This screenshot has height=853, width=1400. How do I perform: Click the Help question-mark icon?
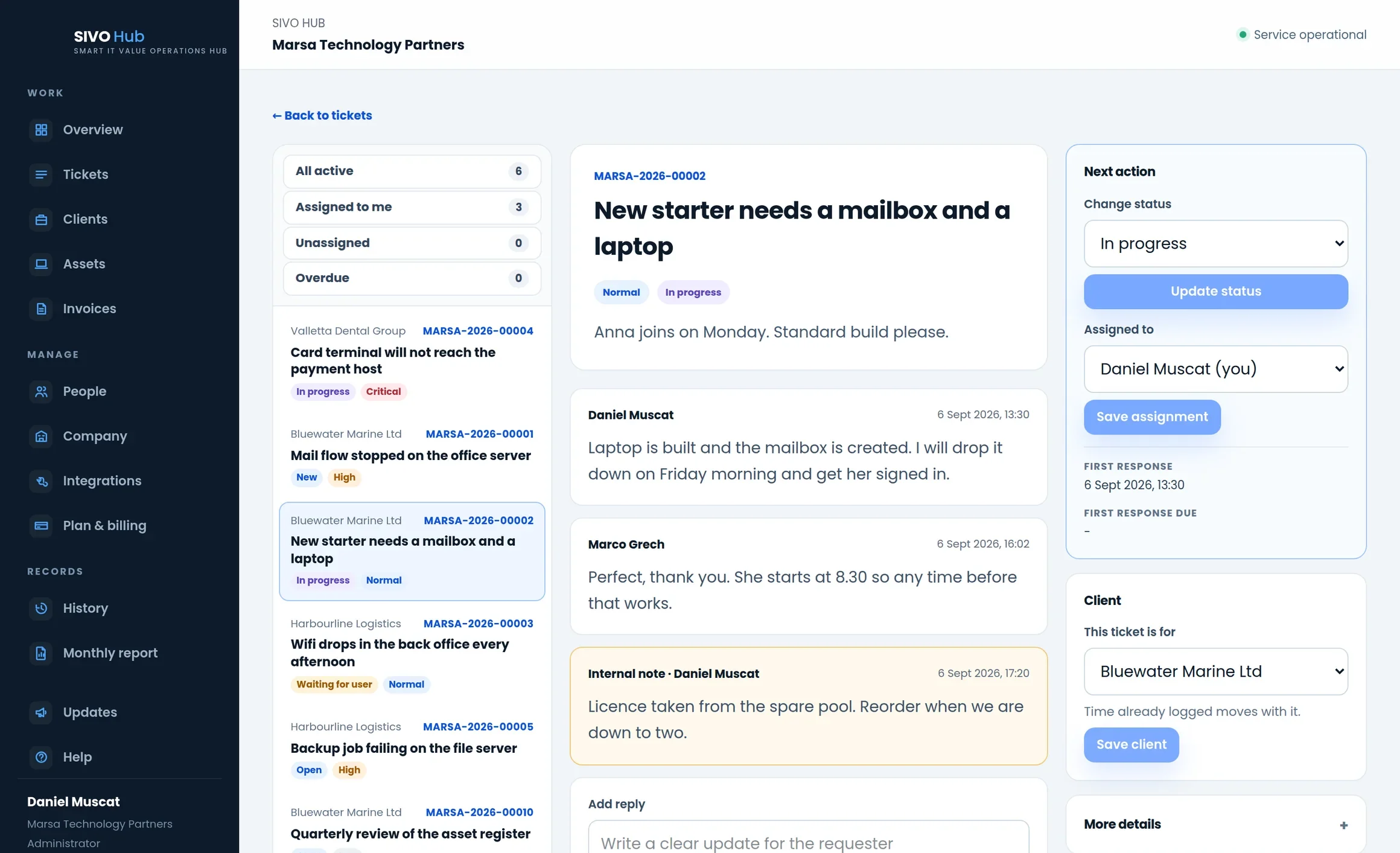[x=41, y=757]
